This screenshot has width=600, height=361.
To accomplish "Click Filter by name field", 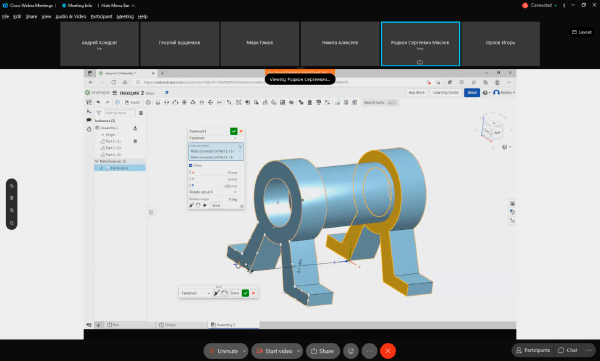I will pos(119,113).
